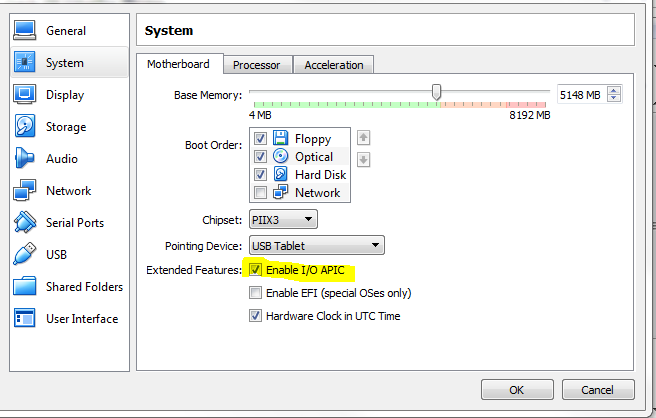Click the USB category label
The image size is (656, 418).
[56, 254]
